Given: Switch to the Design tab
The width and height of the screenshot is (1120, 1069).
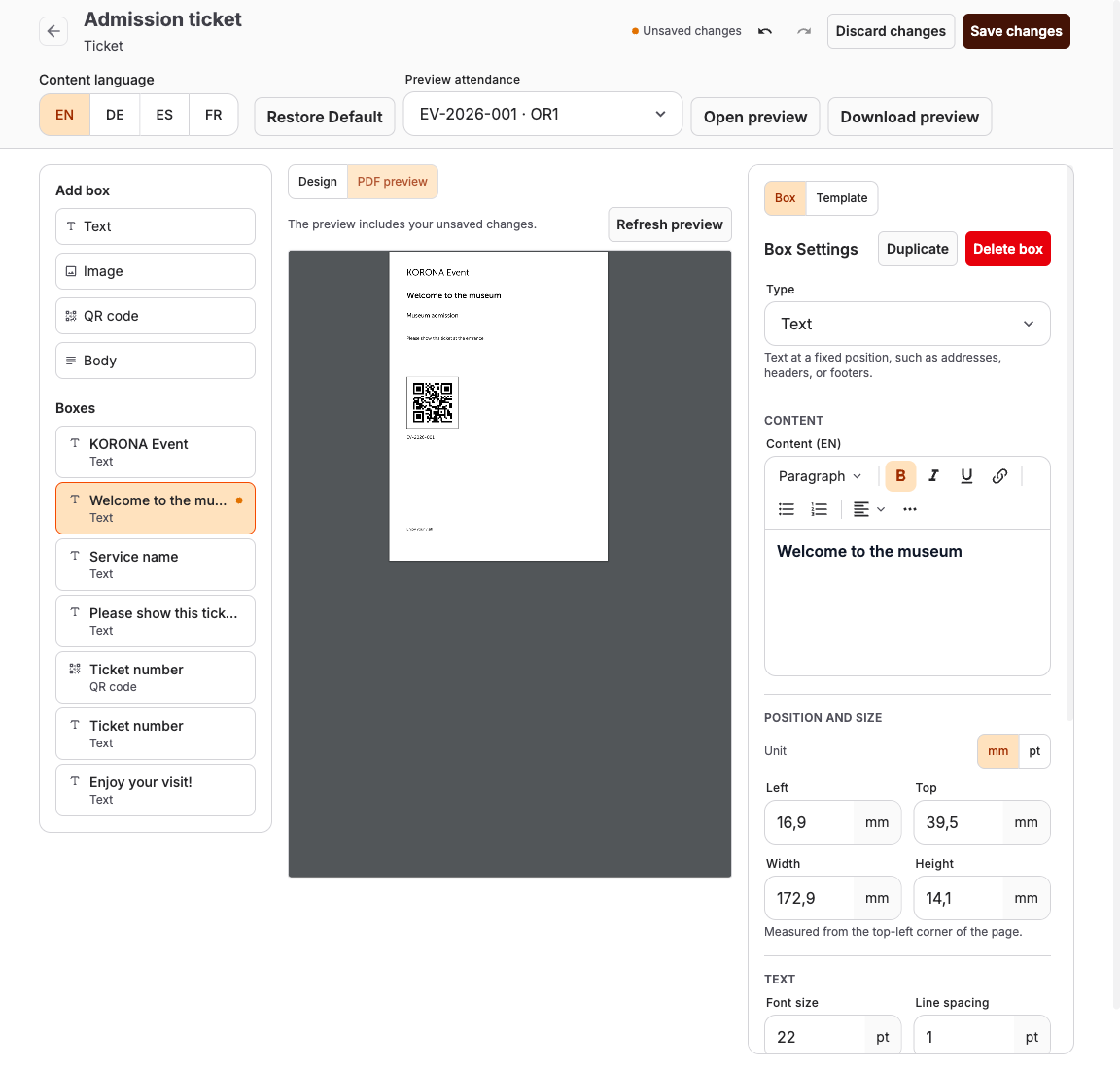Looking at the screenshot, I should coord(318,182).
